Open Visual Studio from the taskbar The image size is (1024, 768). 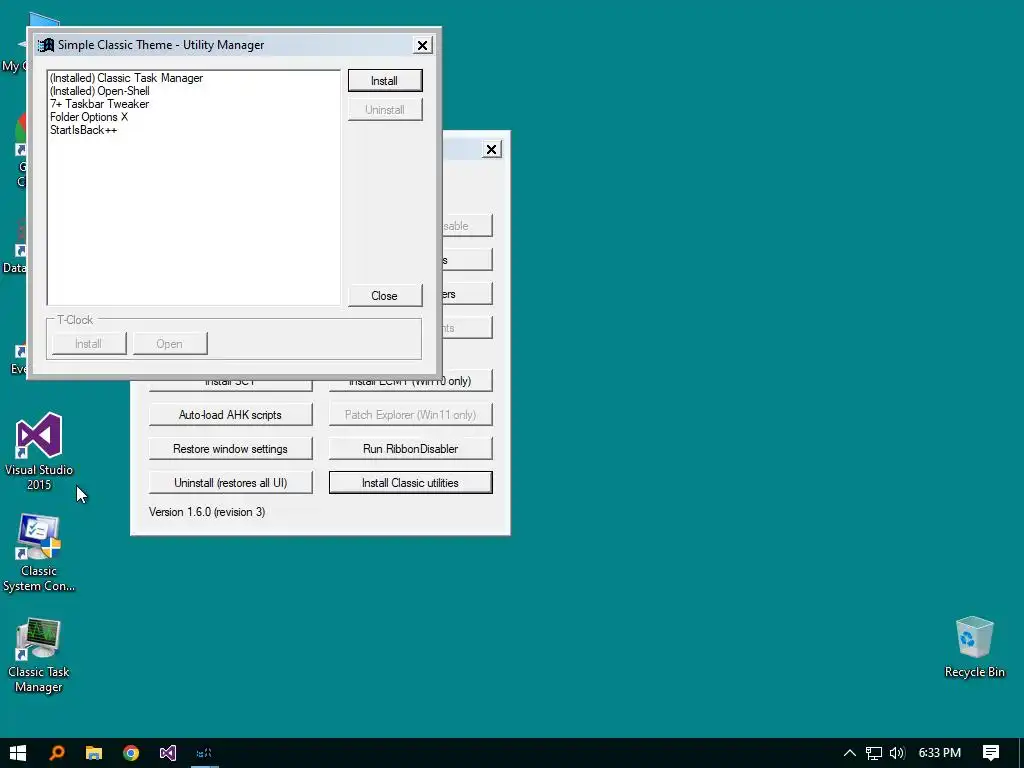coord(168,753)
